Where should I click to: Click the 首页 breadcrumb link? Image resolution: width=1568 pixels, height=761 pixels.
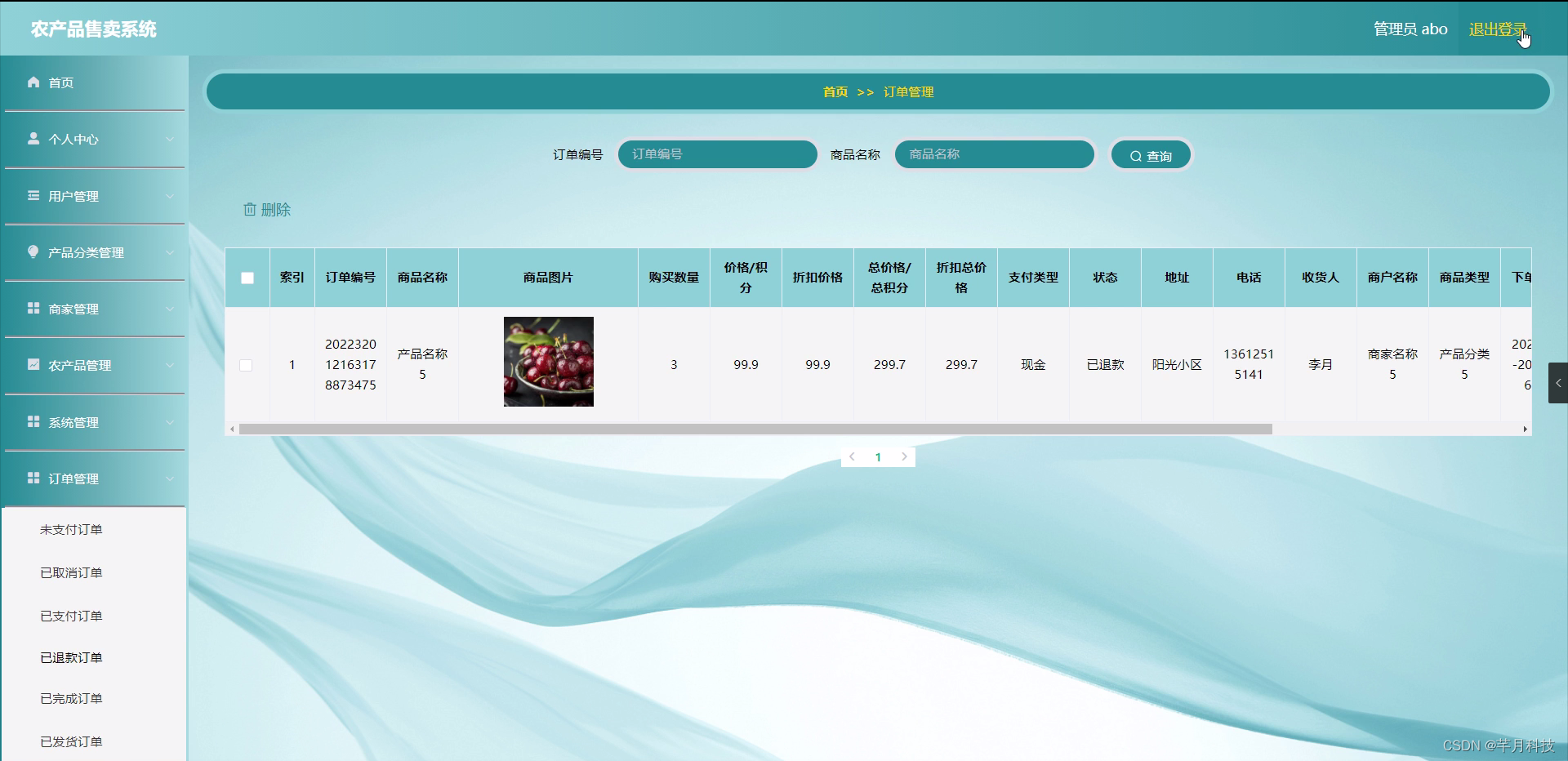(x=835, y=92)
